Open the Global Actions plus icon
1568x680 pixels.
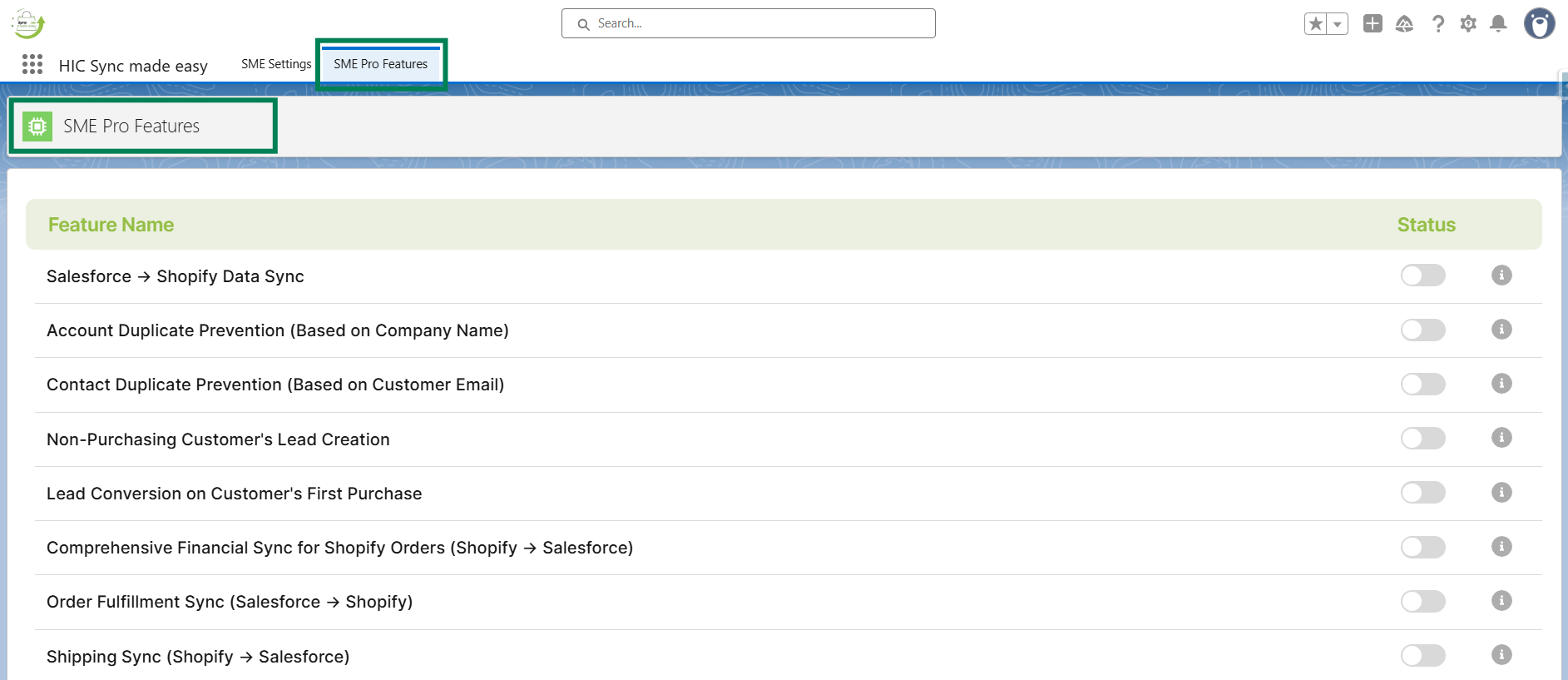point(1373,24)
